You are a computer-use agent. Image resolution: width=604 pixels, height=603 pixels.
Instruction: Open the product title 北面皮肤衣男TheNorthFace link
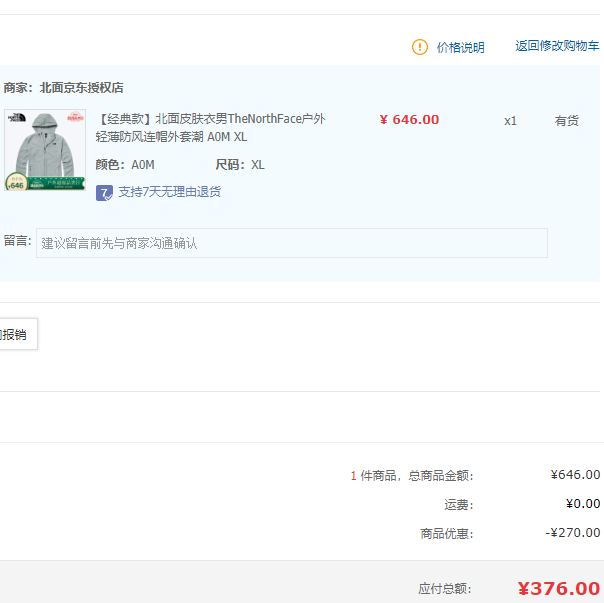tap(210, 128)
